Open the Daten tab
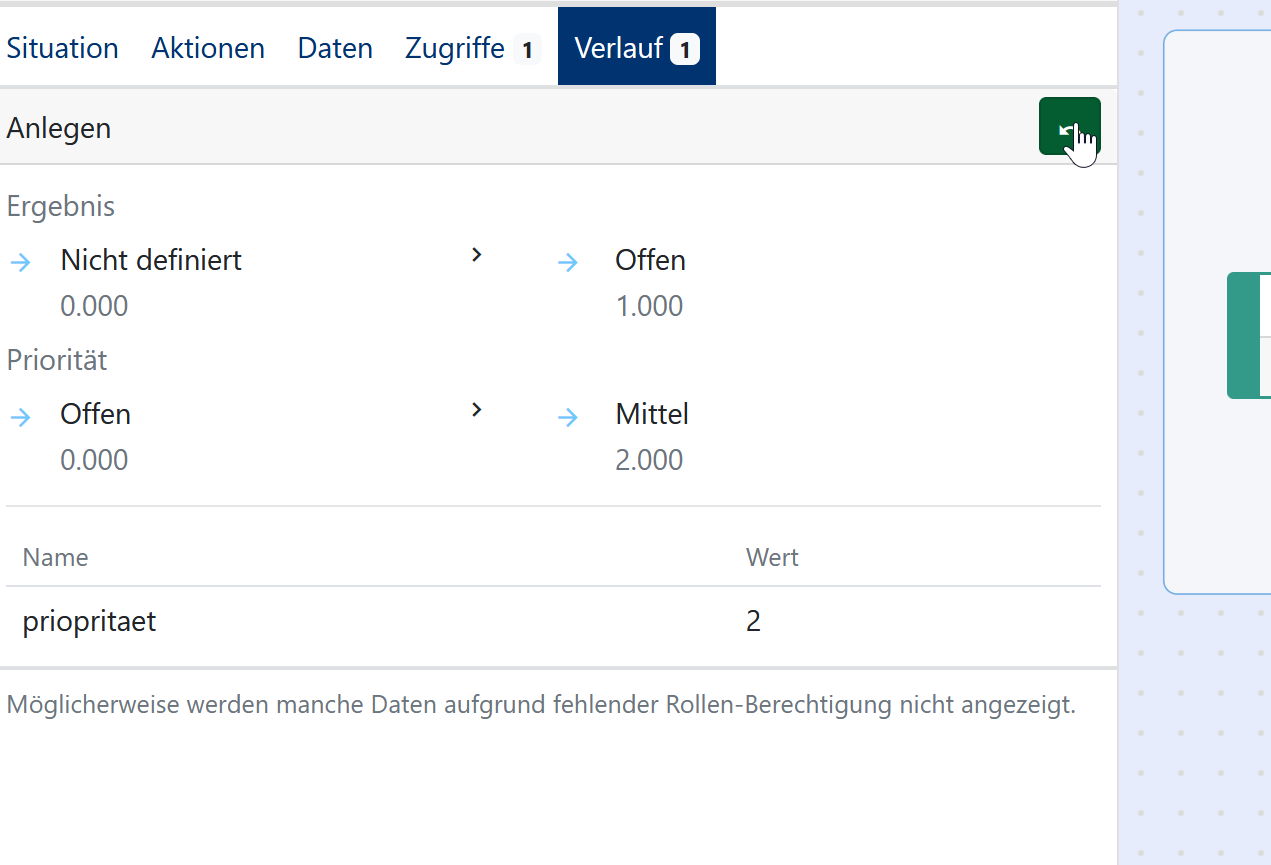This screenshot has height=865, width=1271. tap(335, 48)
